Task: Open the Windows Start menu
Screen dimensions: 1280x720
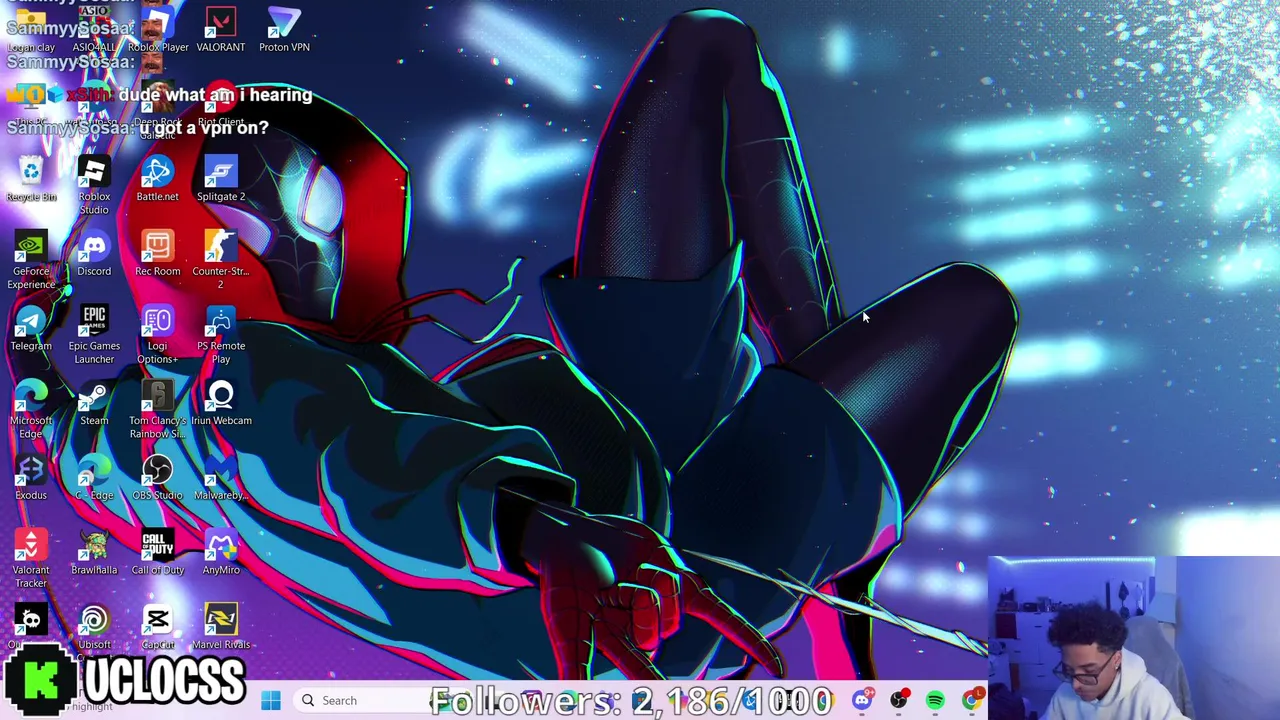Action: tap(271, 700)
